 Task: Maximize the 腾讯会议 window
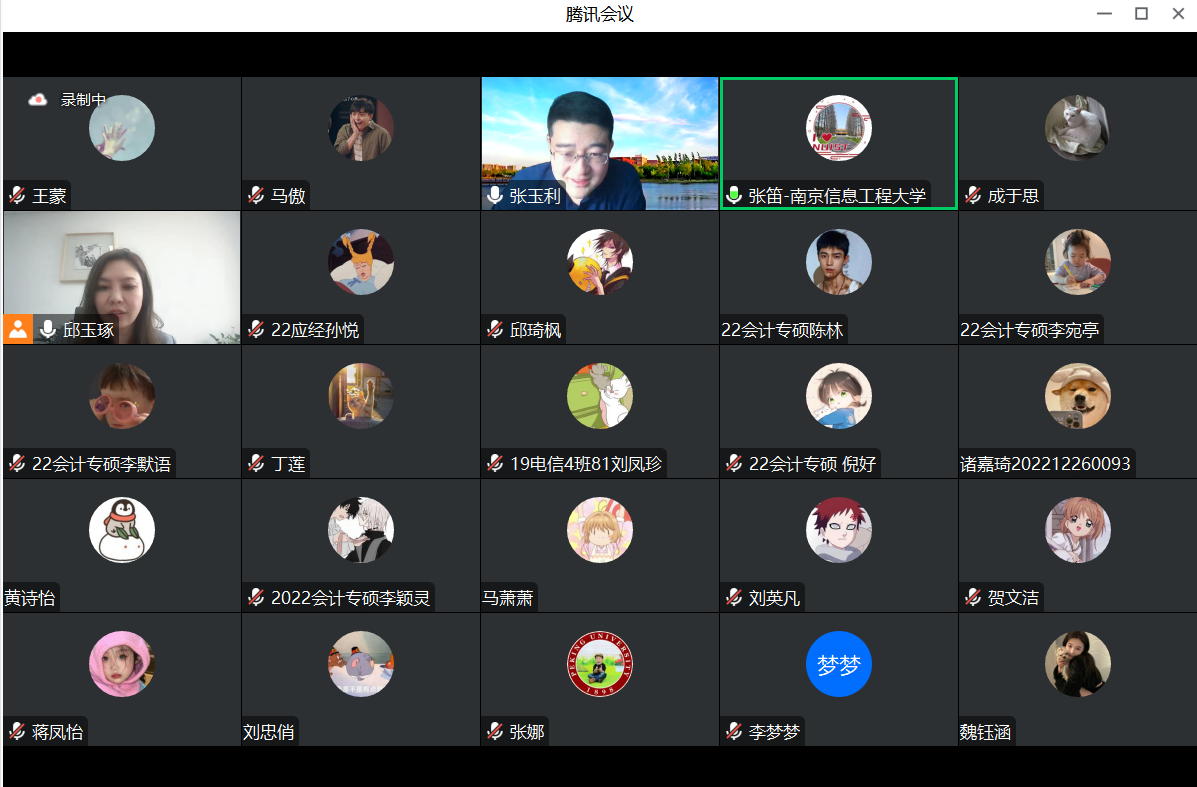point(1141,14)
